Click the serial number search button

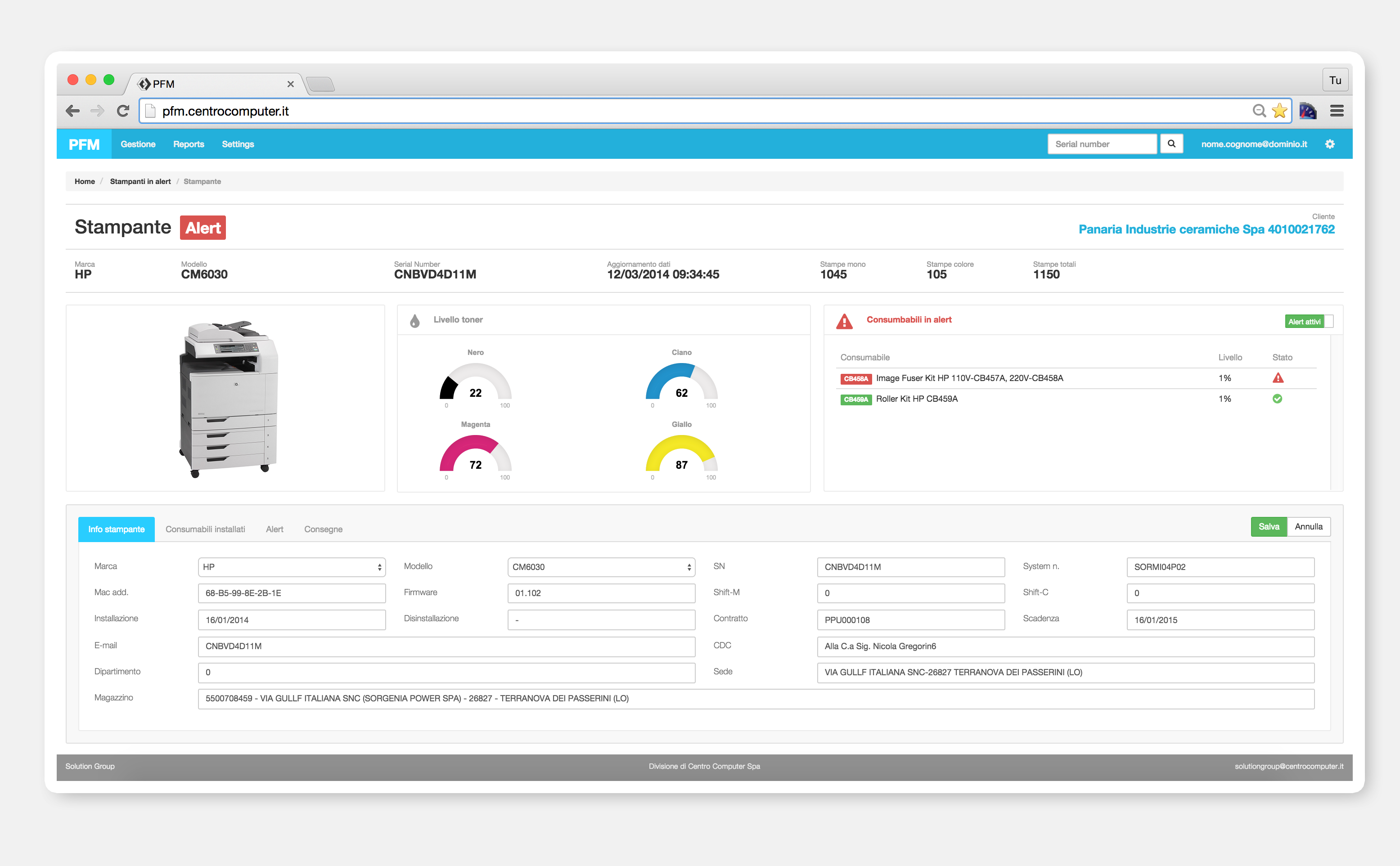tap(1171, 144)
